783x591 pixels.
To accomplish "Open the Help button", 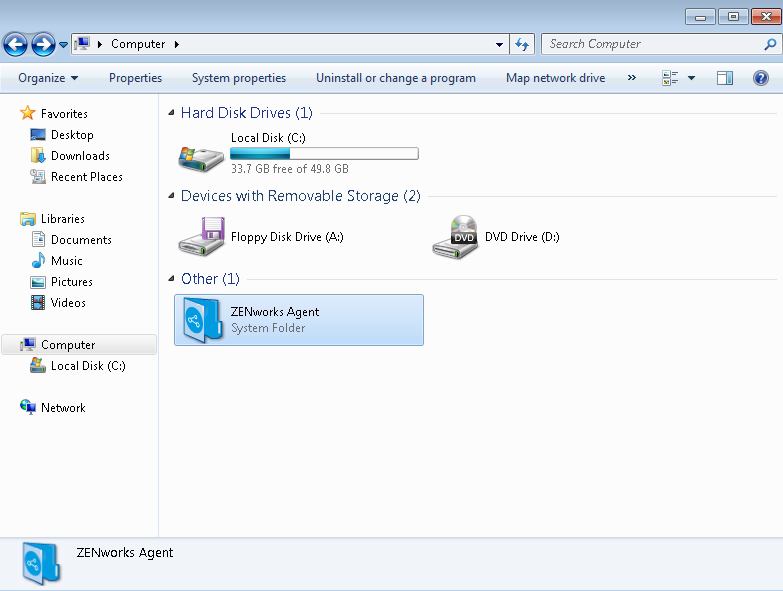I will pos(761,78).
